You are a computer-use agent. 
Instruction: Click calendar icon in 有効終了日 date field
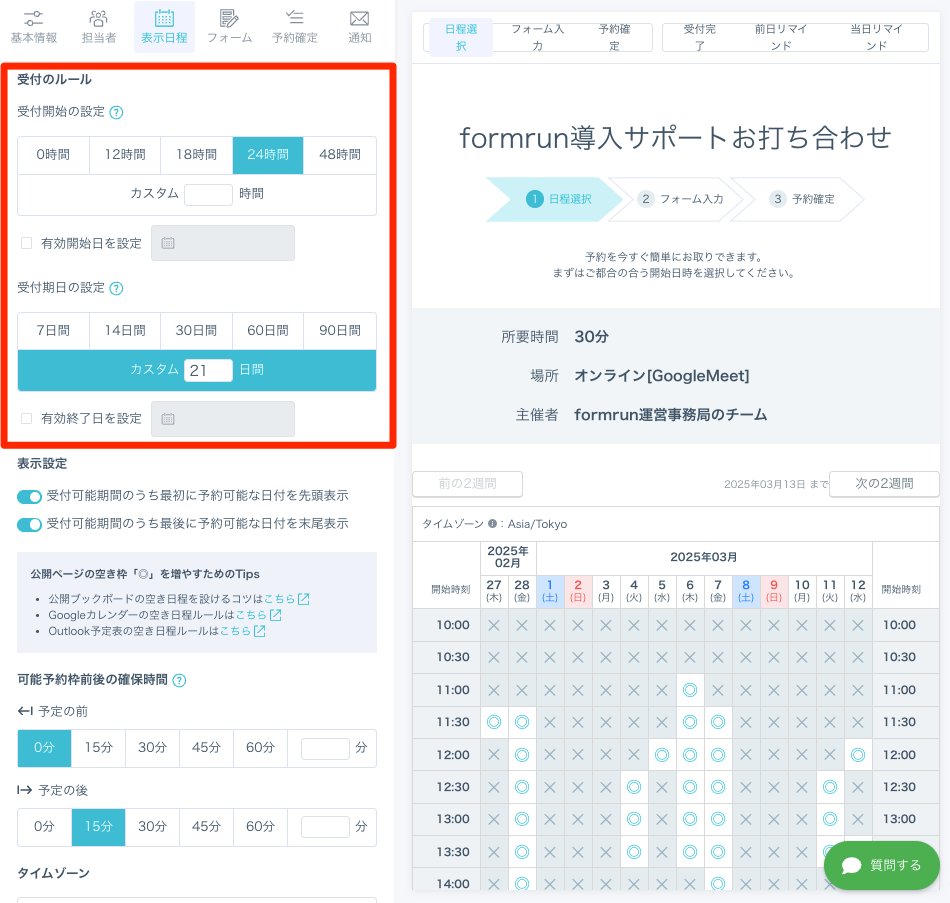[x=168, y=419]
